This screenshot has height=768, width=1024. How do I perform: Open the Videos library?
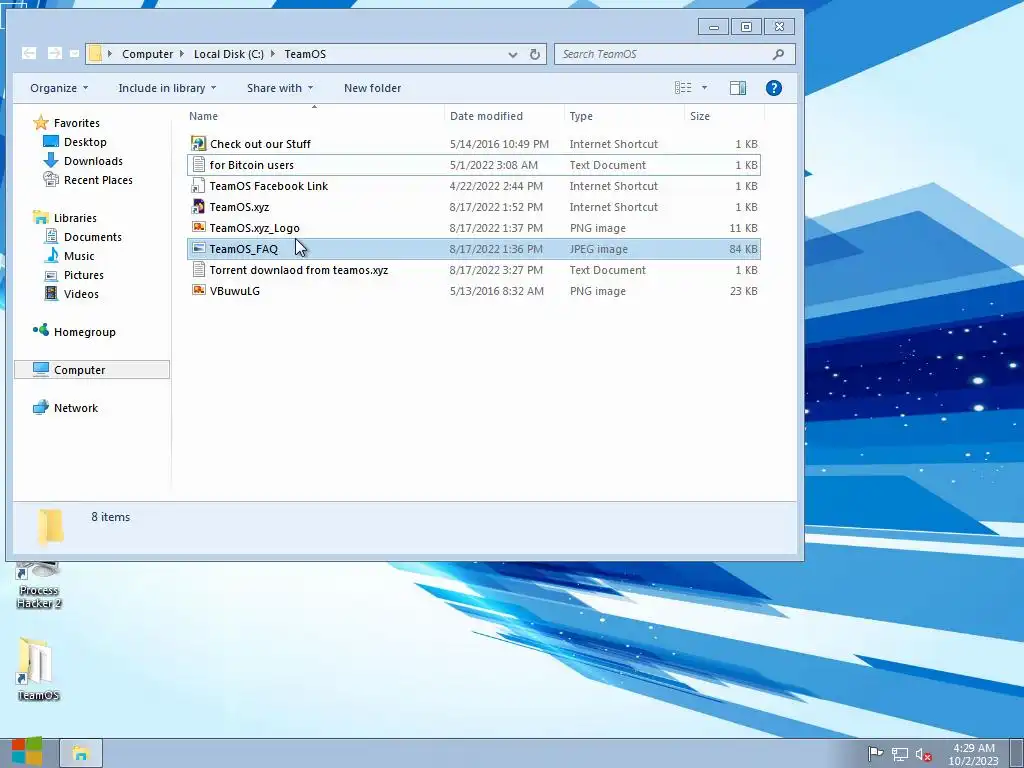81,294
